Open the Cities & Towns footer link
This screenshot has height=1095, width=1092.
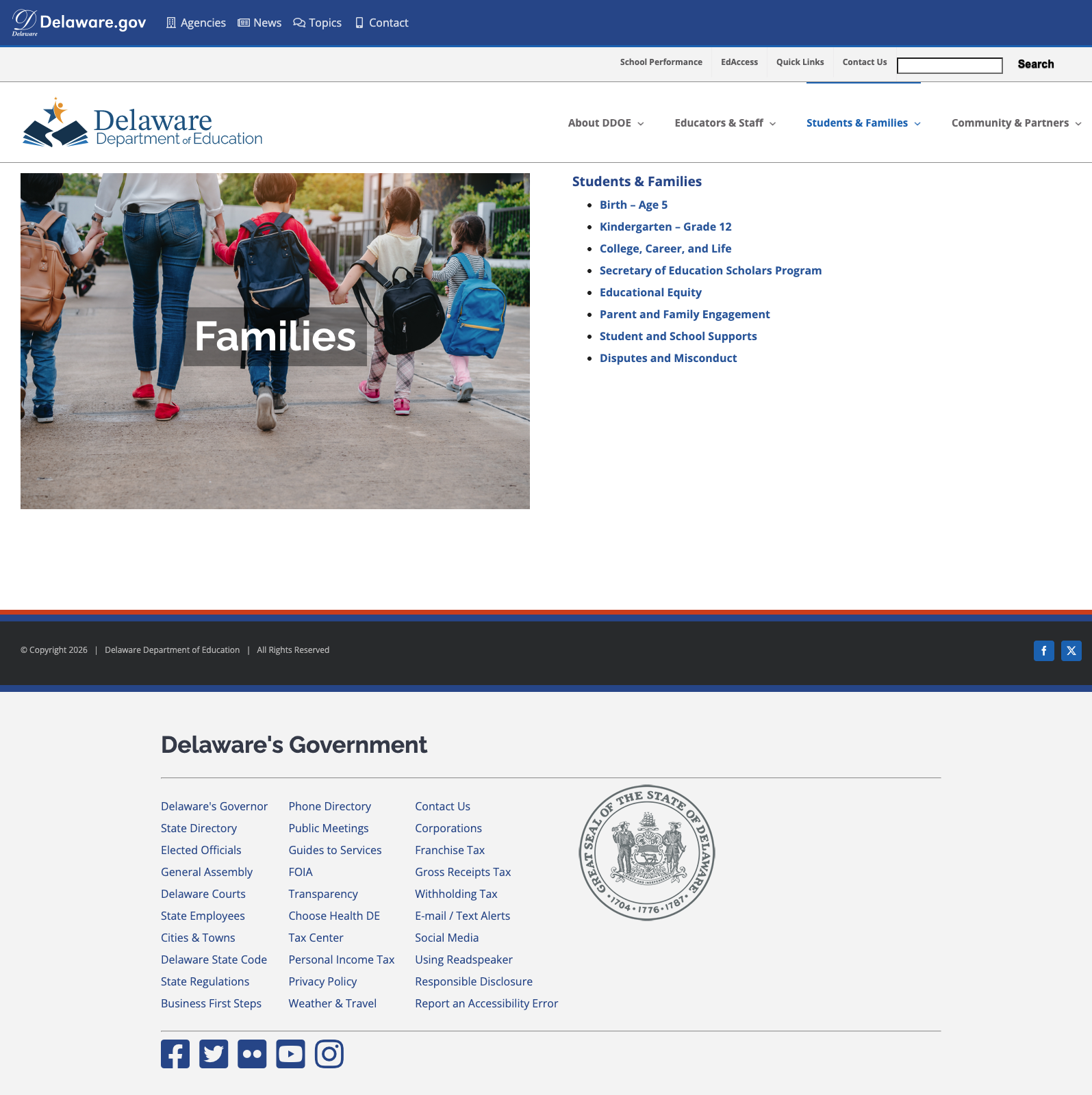(198, 938)
